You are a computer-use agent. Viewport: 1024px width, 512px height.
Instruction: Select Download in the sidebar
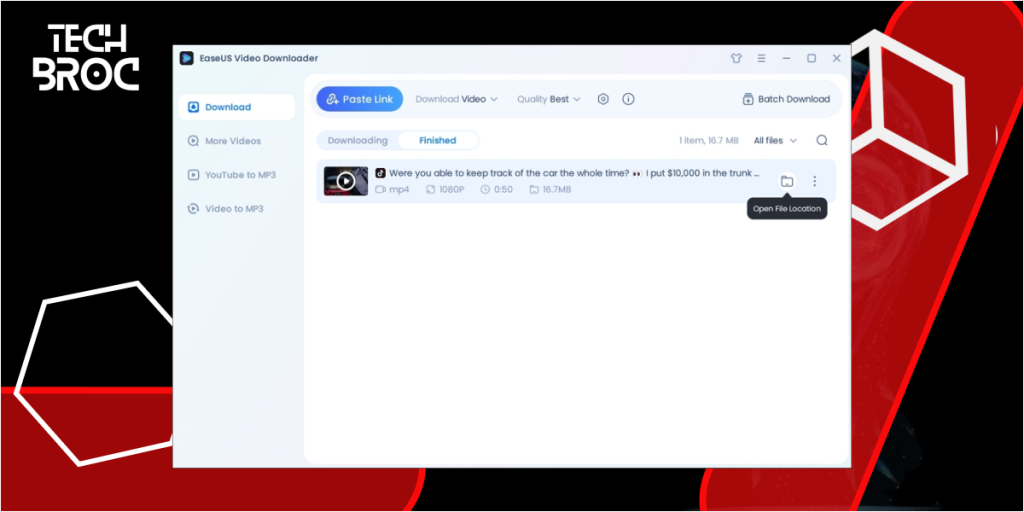236,107
